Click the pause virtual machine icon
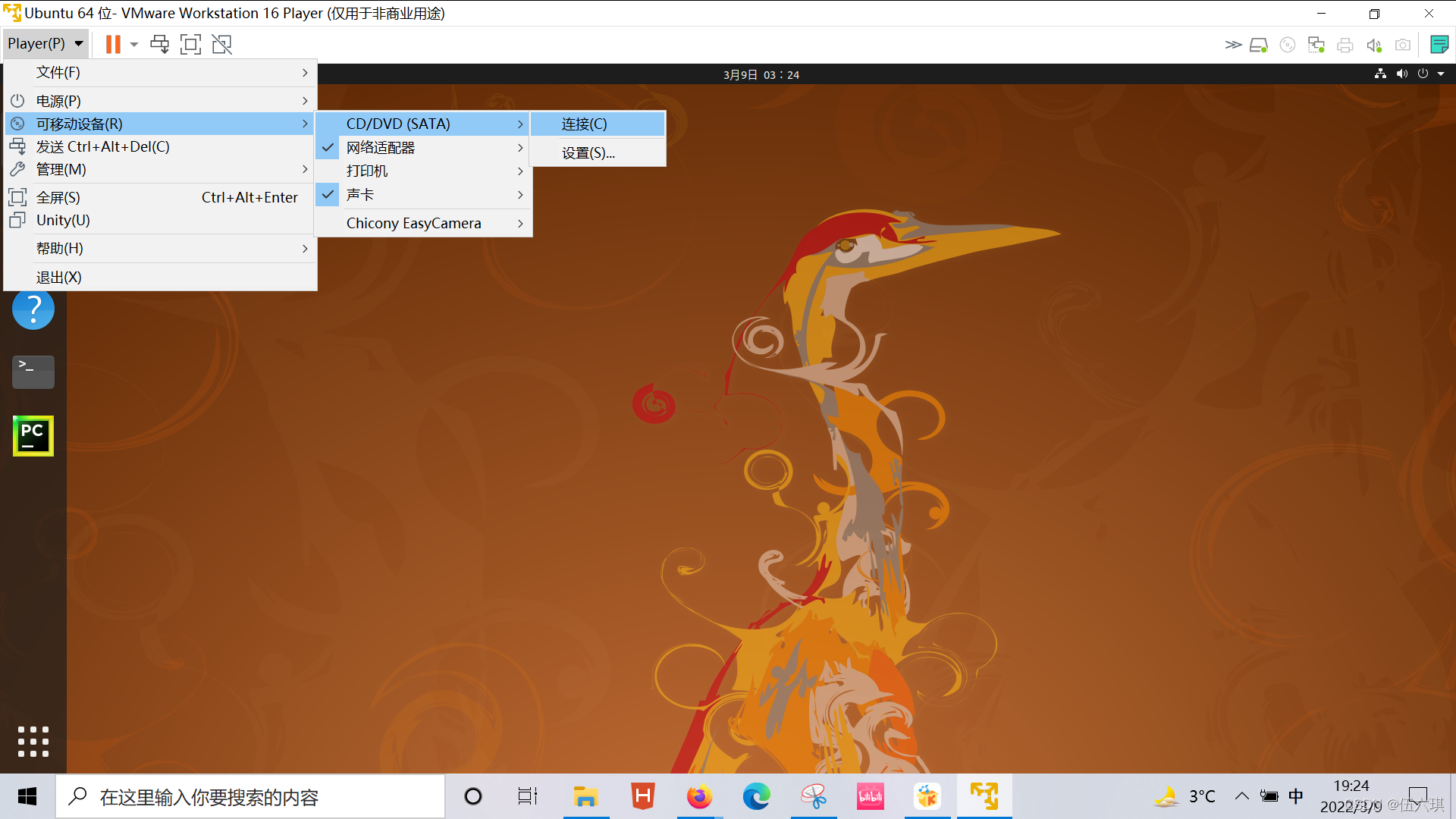 pos(113,44)
